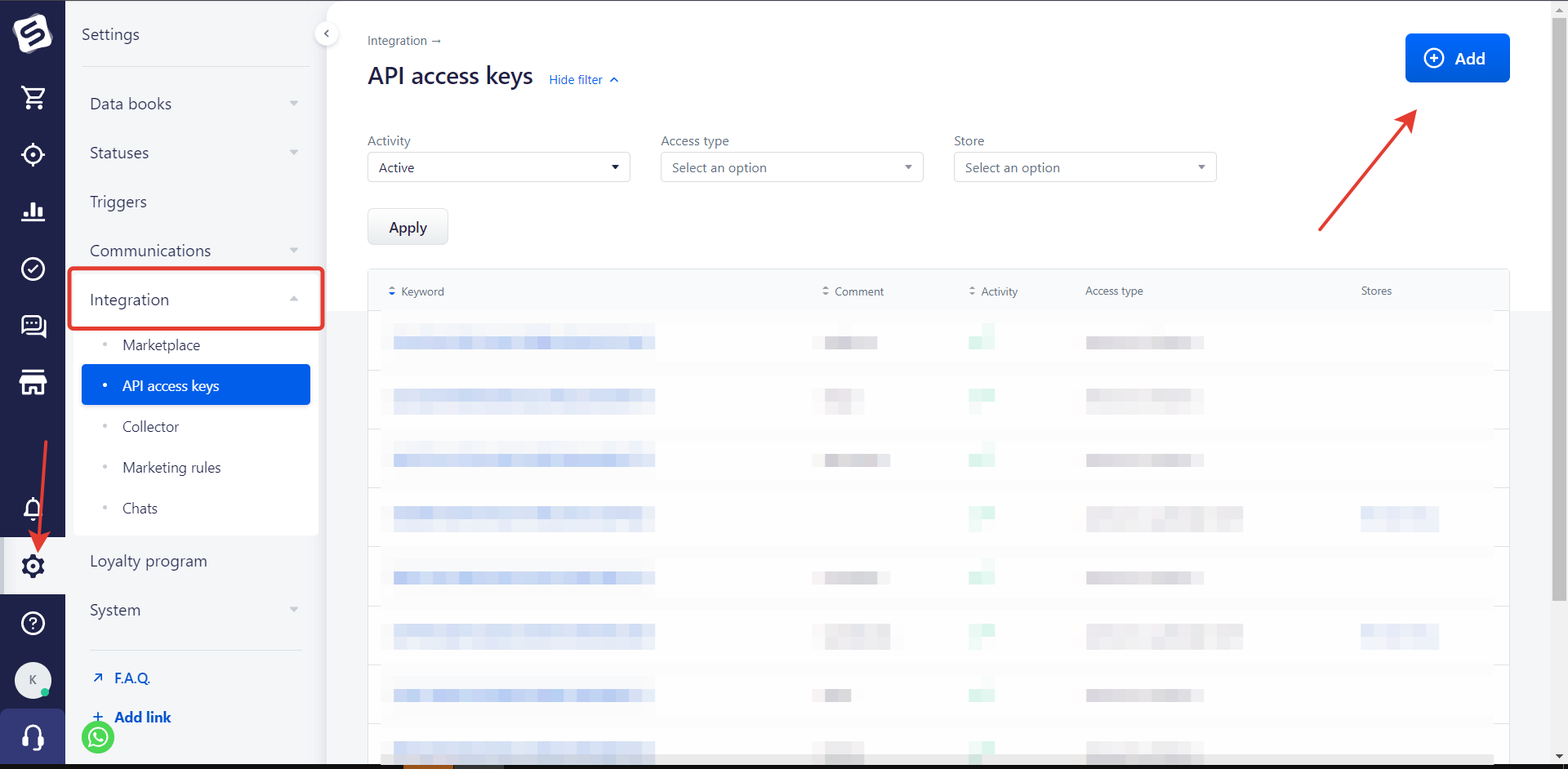Open the shopping cart orders icon
The width and height of the screenshot is (1568, 769).
click(33, 98)
